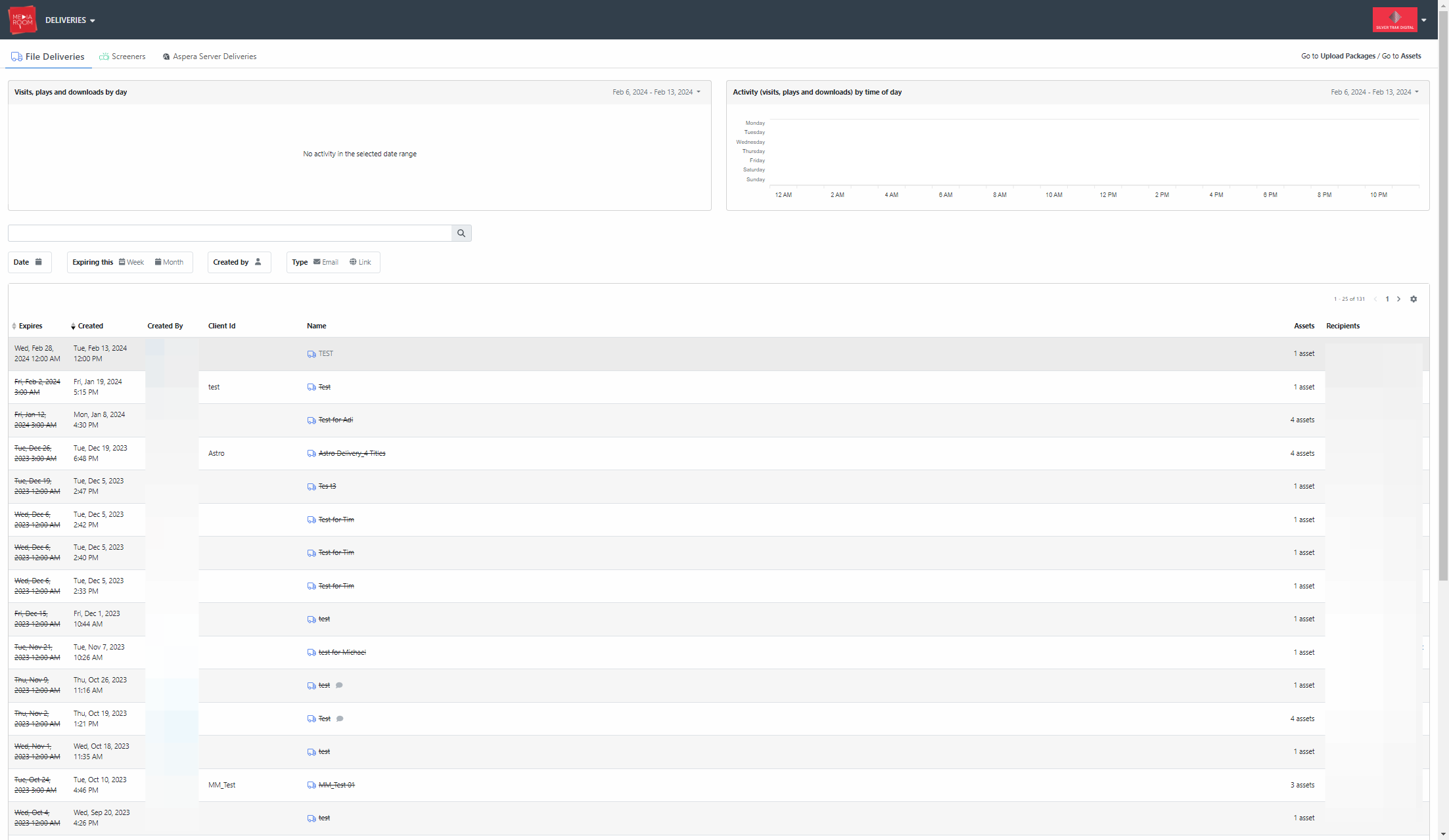Go to Upload Packages link
Image resolution: width=1449 pixels, height=840 pixels.
tap(1348, 56)
